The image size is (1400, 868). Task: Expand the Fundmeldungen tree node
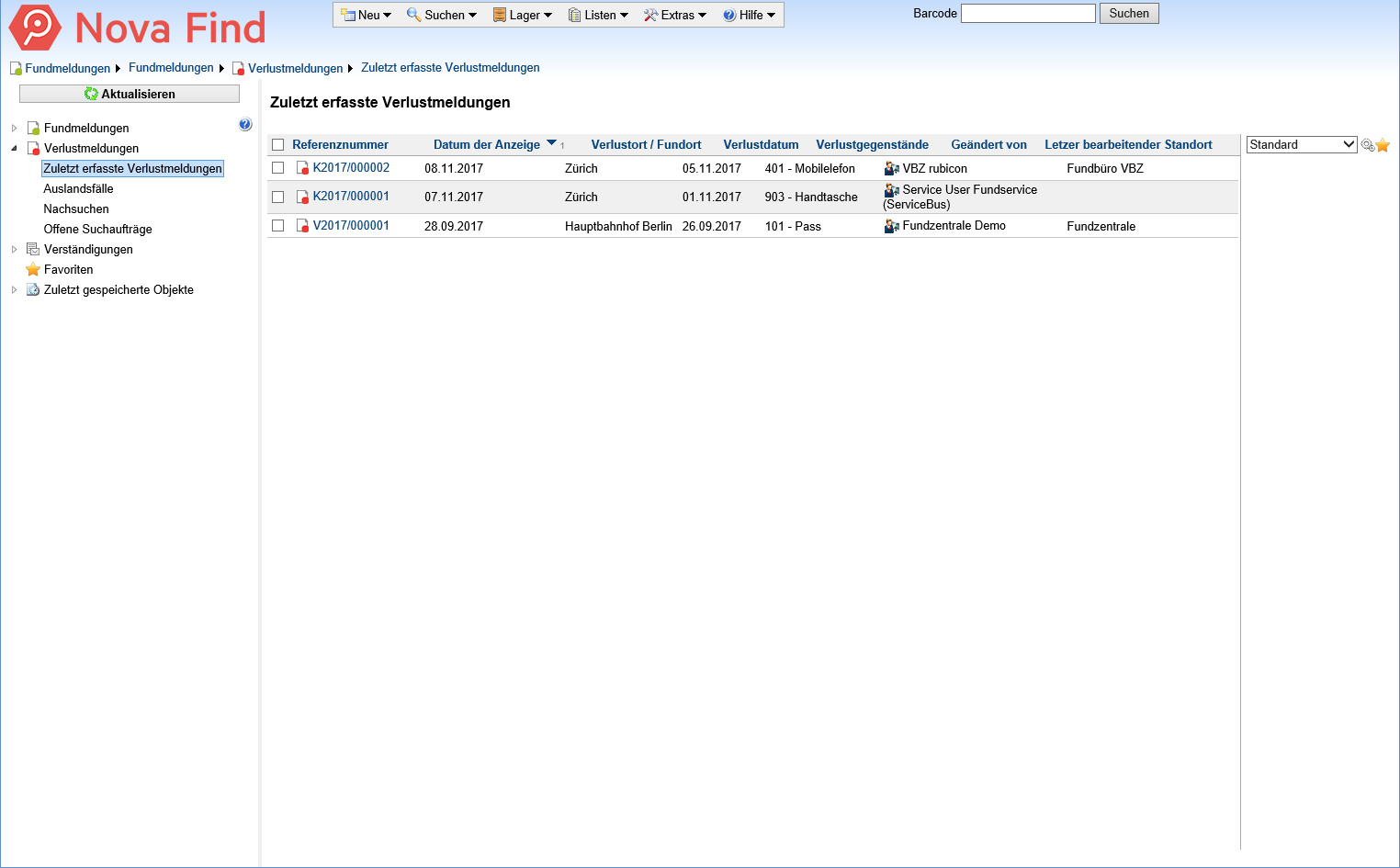(x=14, y=129)
